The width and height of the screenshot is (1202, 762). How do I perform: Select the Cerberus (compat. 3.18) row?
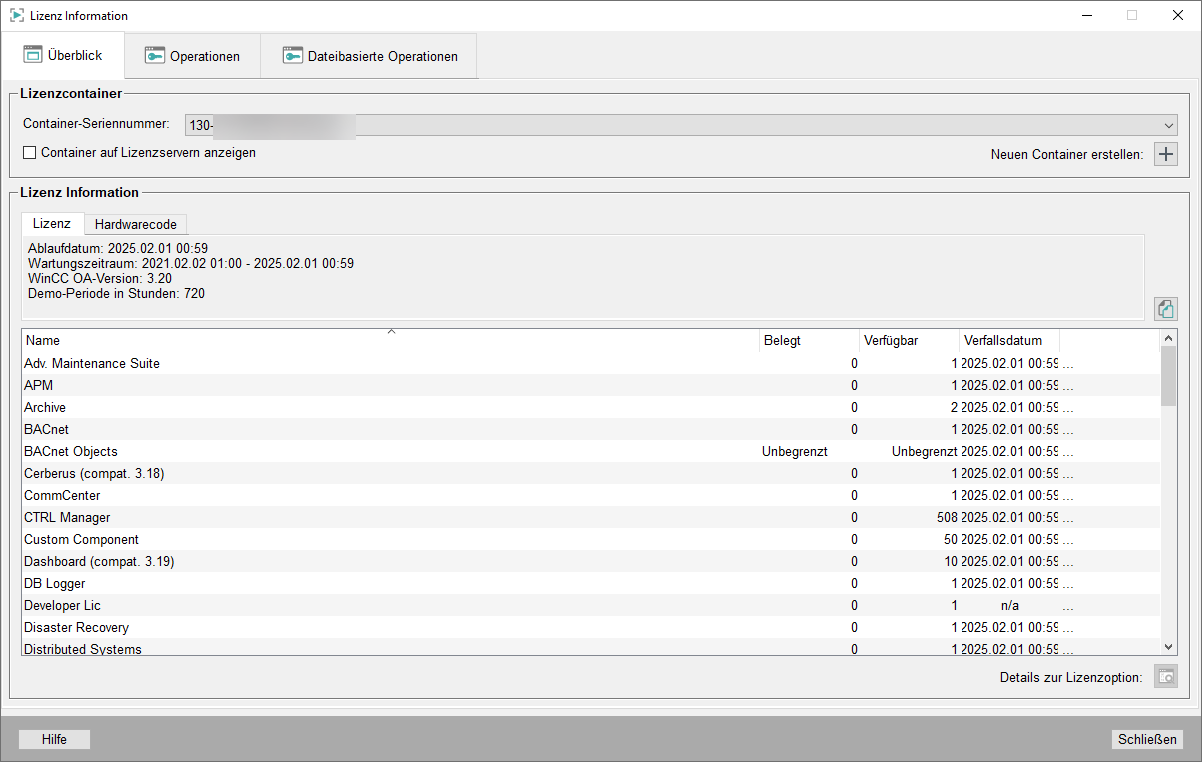(591, 473)
